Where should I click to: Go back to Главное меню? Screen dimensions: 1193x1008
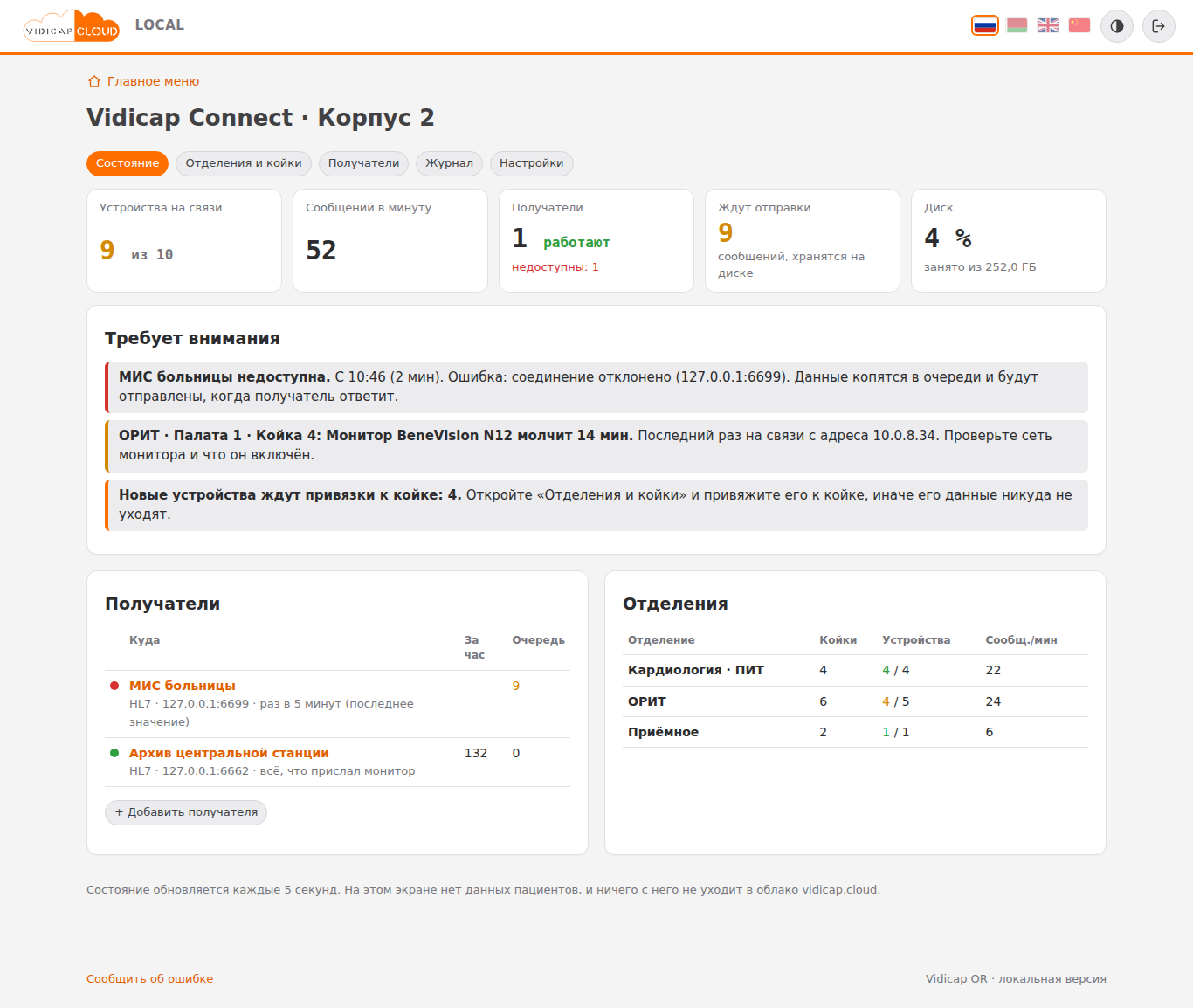coord(144,81)
